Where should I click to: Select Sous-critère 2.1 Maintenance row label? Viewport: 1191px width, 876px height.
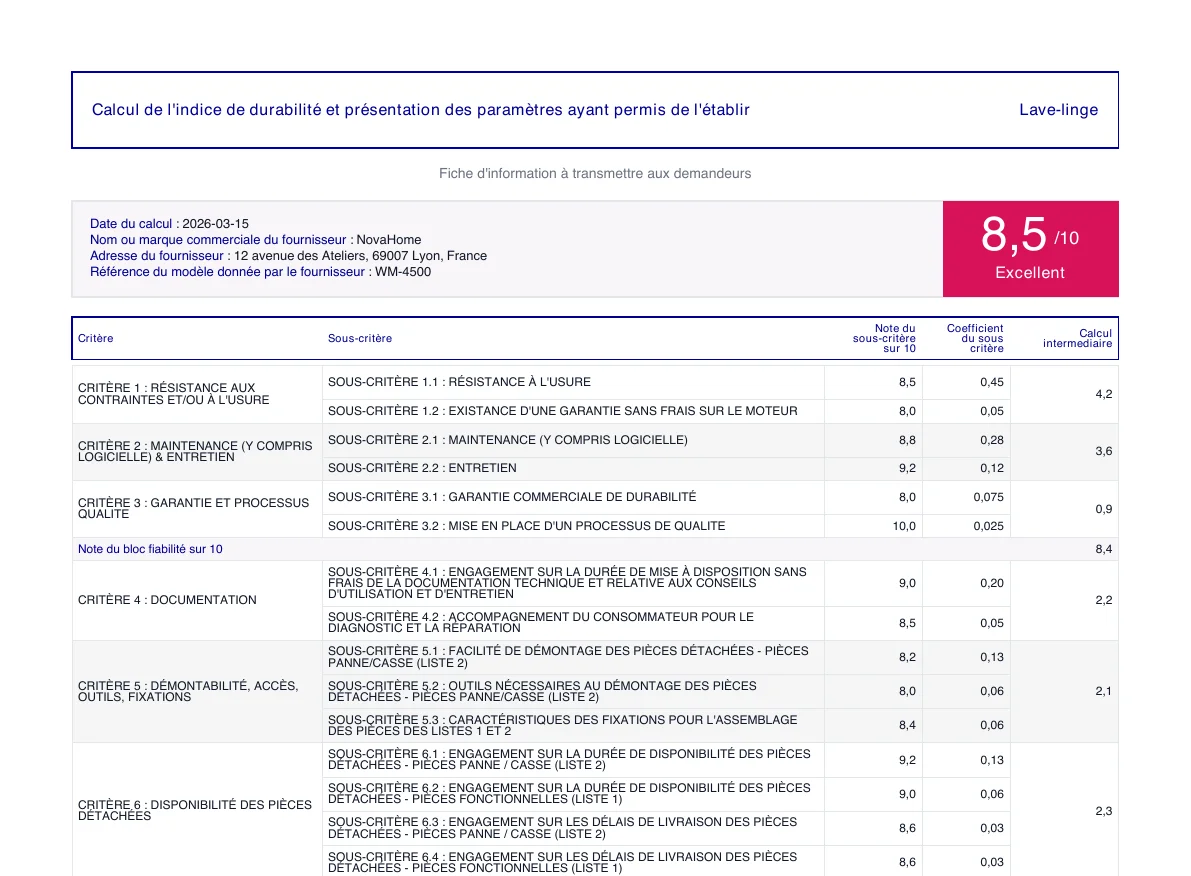point(507,439)
